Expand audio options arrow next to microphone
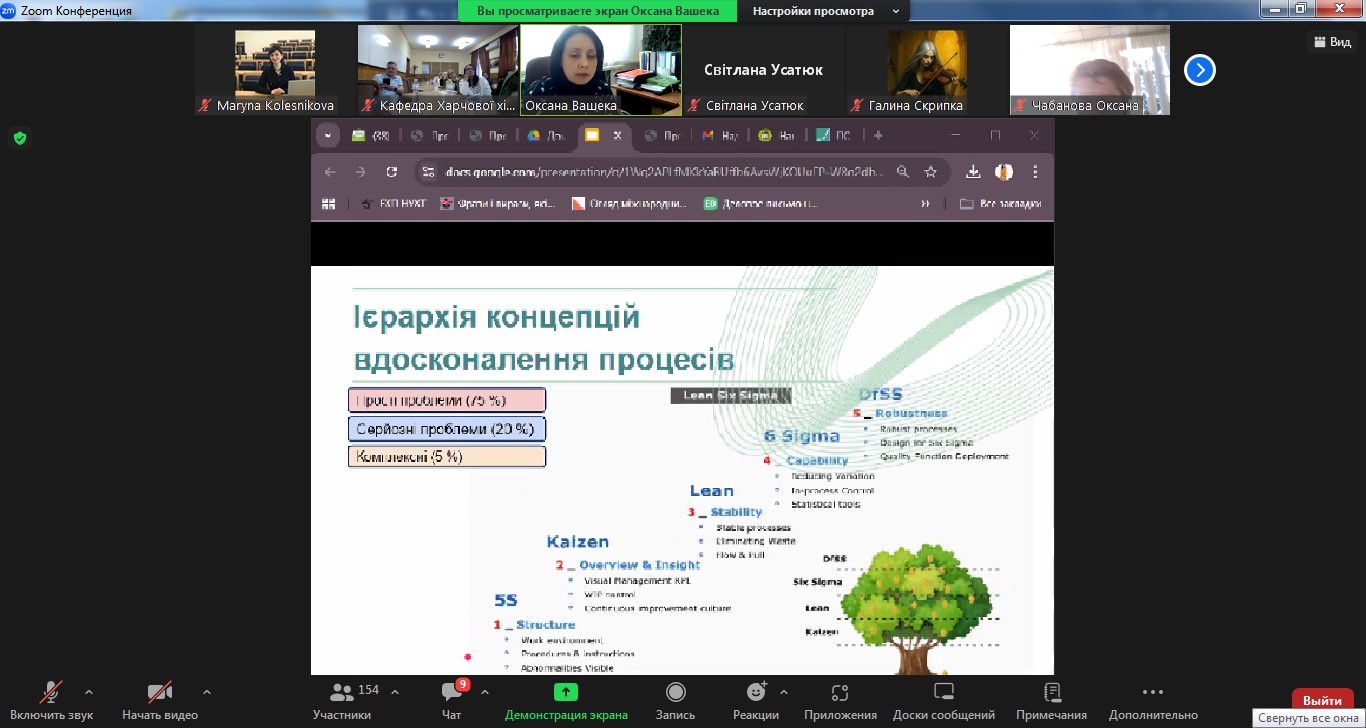The height and width of the screenshot is (728, 1366). [x=89, y=692]
